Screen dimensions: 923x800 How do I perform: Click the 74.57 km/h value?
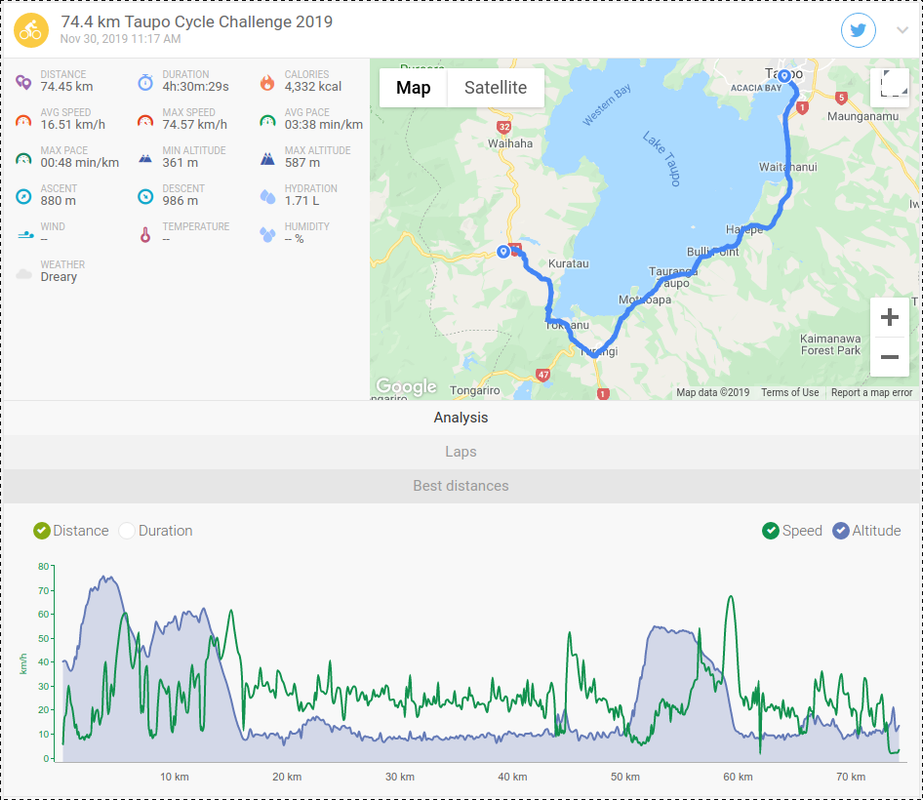click(194, 125)
